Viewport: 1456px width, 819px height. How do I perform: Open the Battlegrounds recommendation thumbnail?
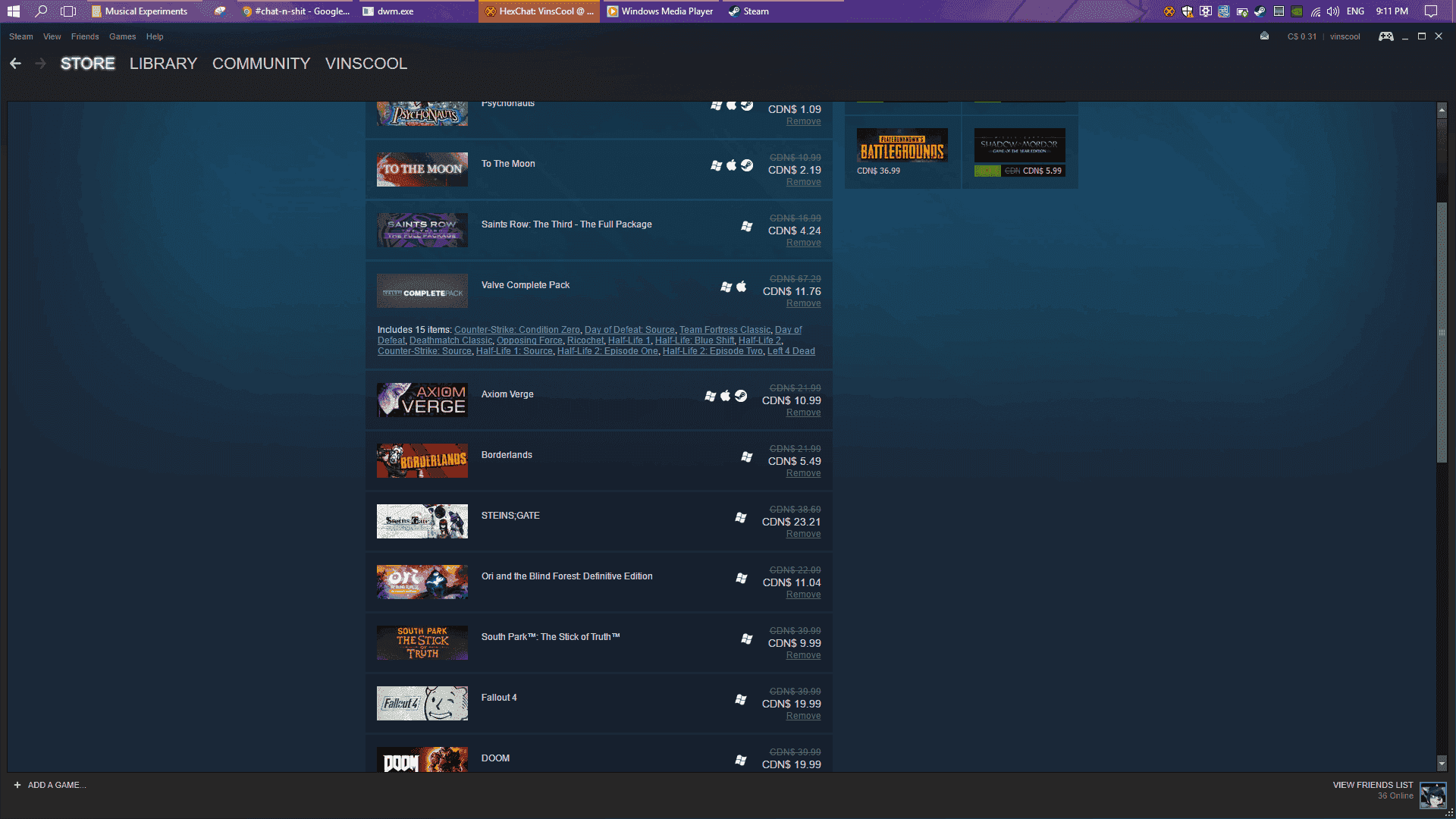click(902, 146)
